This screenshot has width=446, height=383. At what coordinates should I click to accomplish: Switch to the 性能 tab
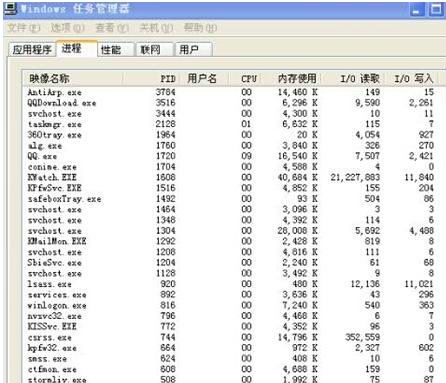point(116,50)
